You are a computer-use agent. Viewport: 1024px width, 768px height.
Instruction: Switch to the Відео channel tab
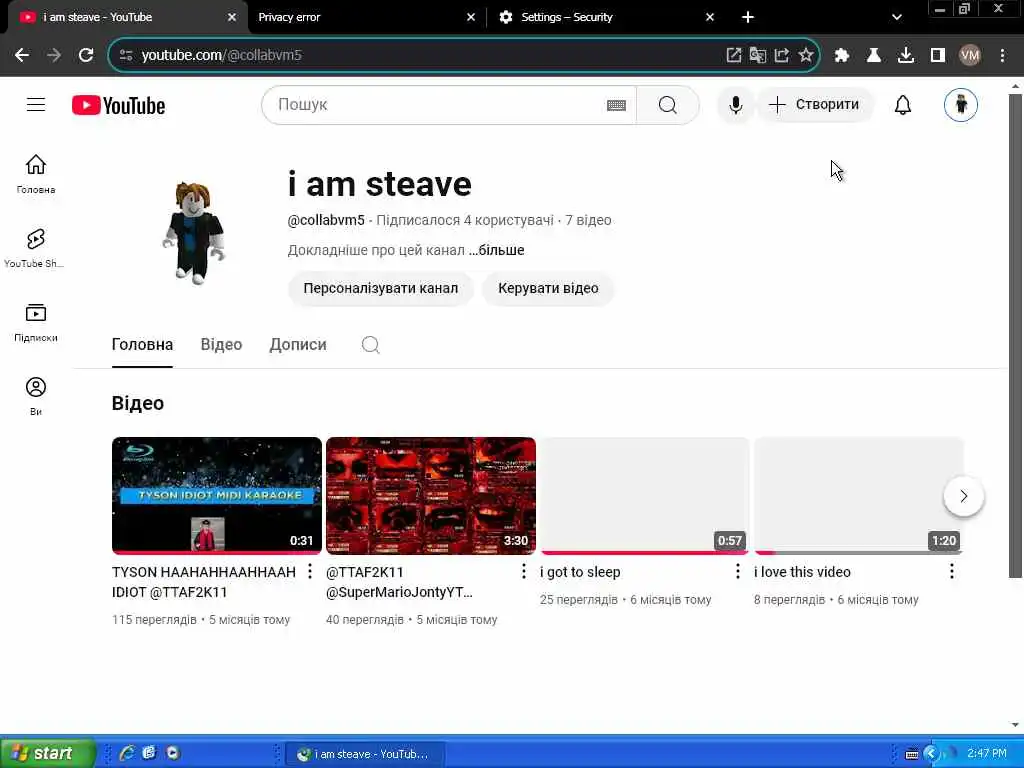pos(221,345)
